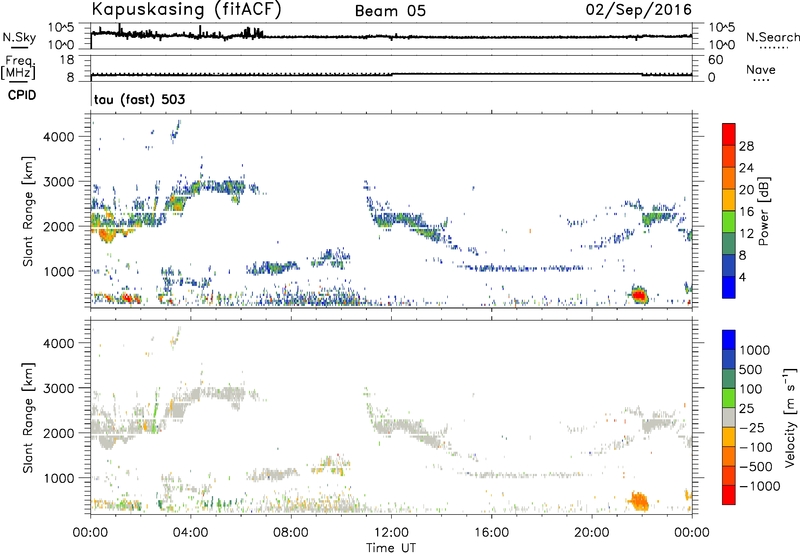
Task: Pick the red bottom segment of Velocity colorbar
Action: 729,495
